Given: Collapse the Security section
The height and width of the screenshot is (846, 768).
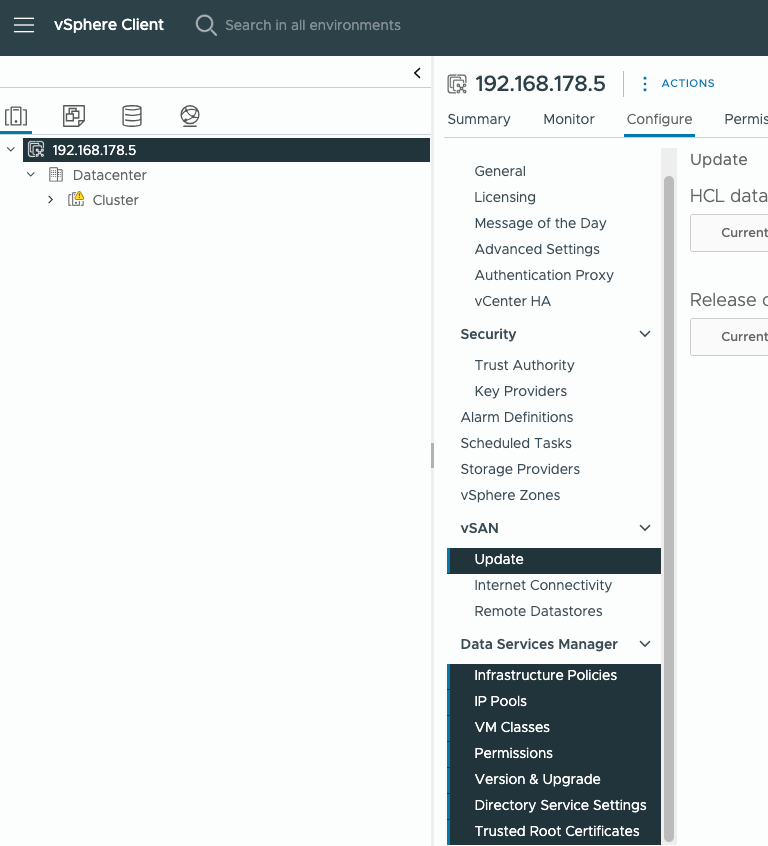Looking at the screenshot, I should click(x=644, y=334).
